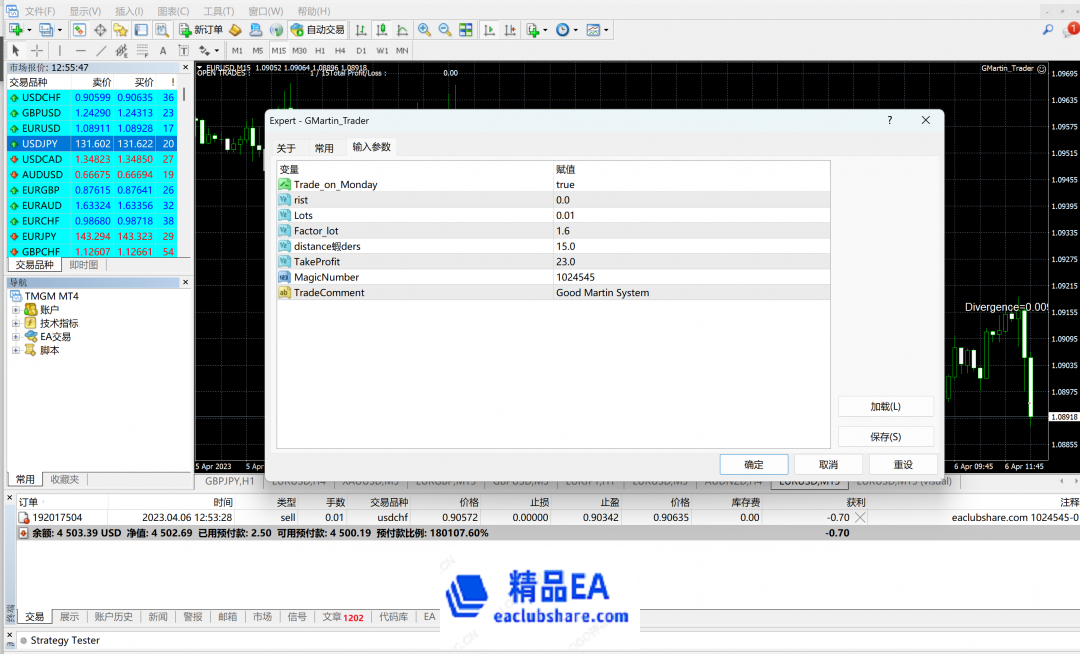Click the tile windows icon
The width and height of the screenshot is (1080, 654).
coord(466,30)
